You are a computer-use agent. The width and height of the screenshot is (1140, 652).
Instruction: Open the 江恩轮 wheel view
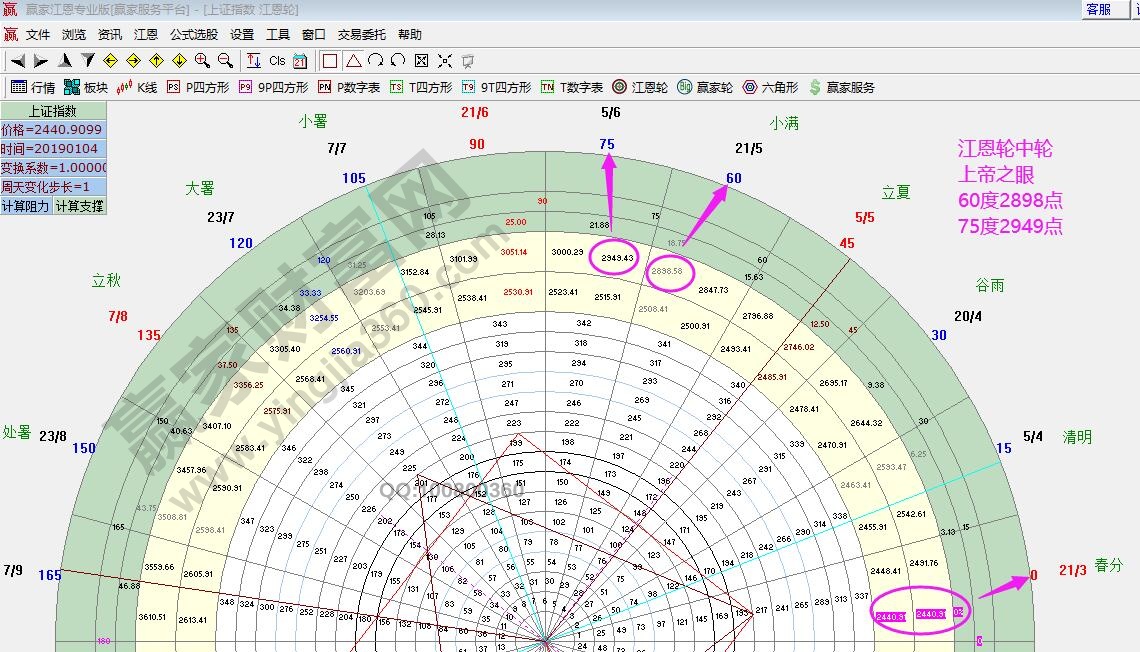tap(640, 87)
